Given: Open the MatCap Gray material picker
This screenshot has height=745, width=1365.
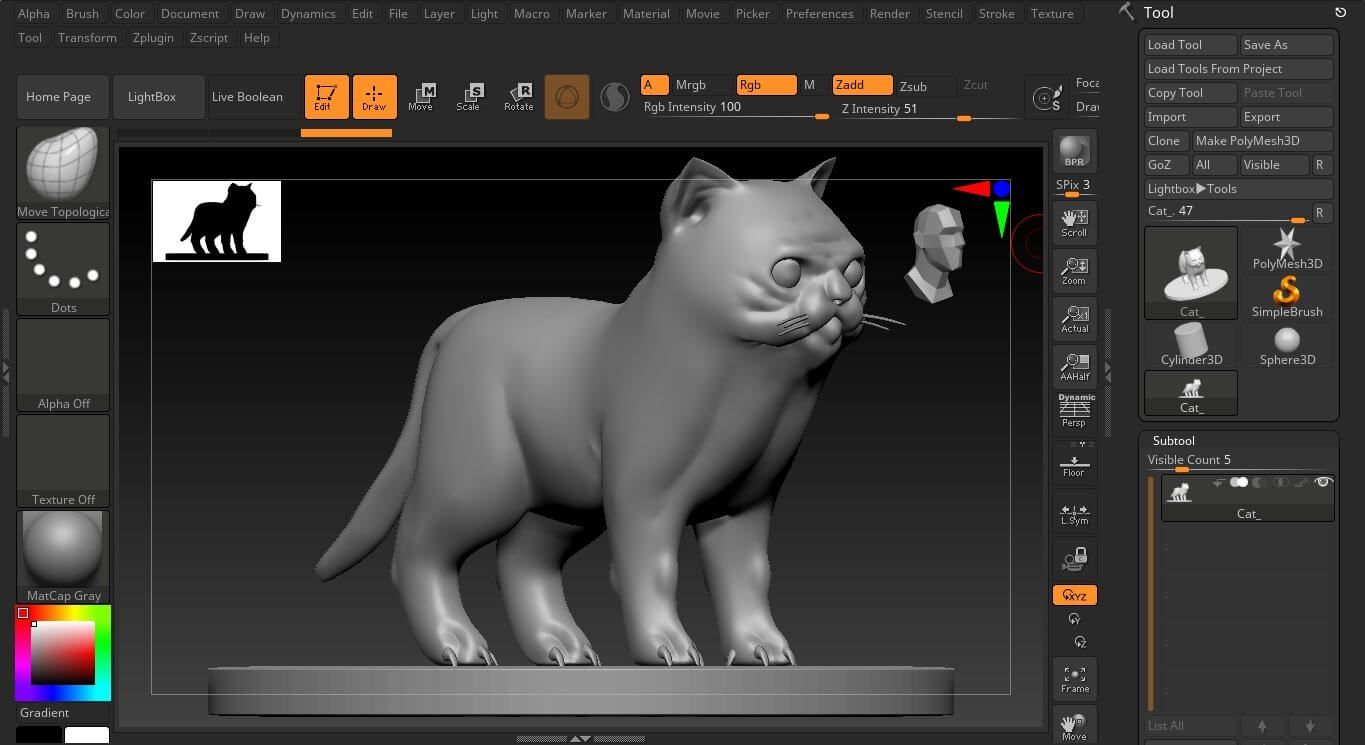Looking at the screenshot, I should pyautogui.click(x=63, y=557).
